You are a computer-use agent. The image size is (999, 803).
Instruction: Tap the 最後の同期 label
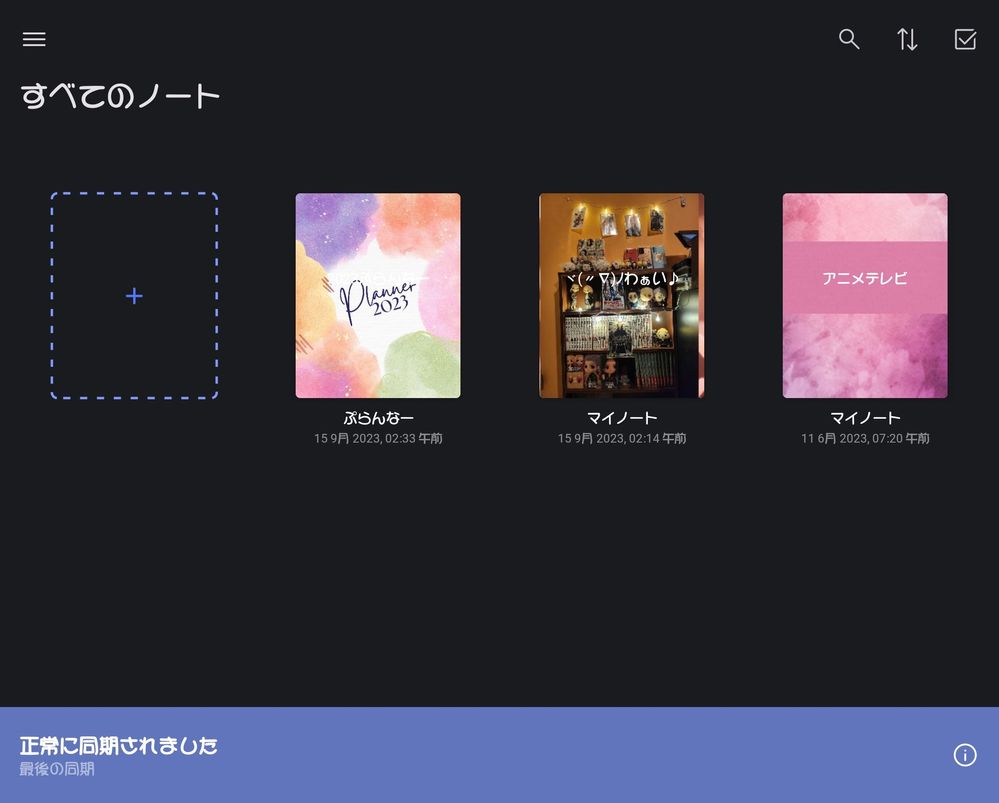57,769
